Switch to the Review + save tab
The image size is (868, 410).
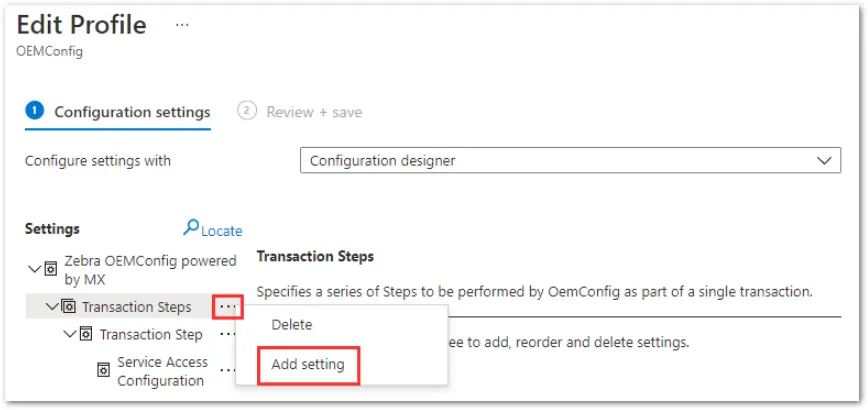299,112
